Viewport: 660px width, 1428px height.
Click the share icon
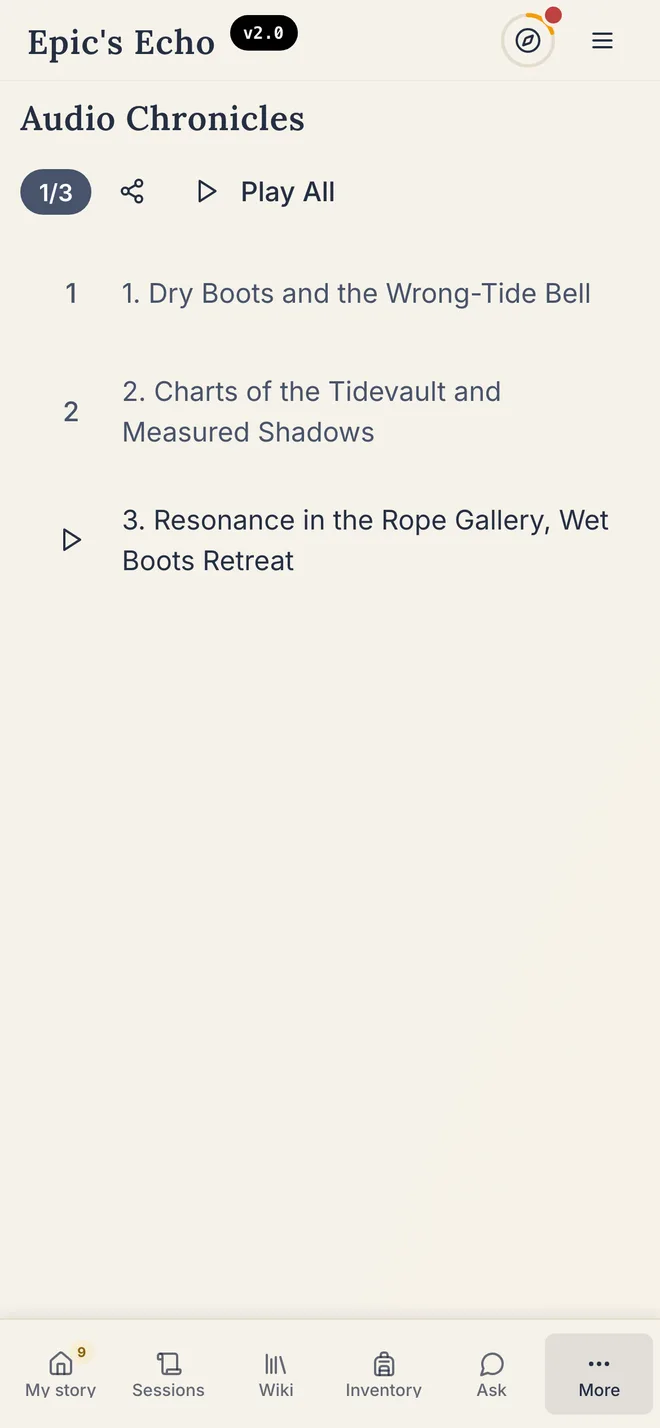[x=132, y=192]
